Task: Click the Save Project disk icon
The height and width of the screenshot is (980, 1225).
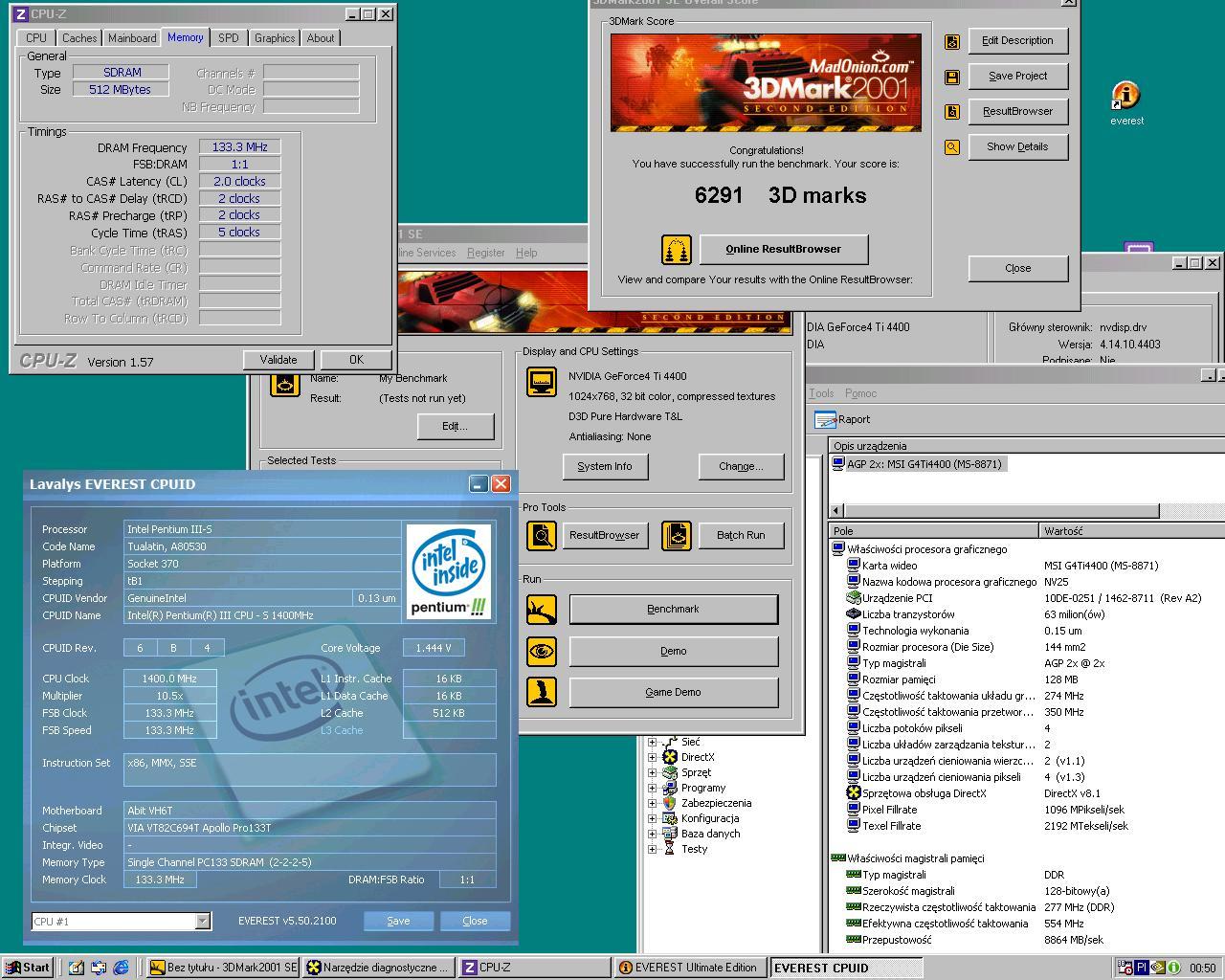Action: click(x=951, y=77)
